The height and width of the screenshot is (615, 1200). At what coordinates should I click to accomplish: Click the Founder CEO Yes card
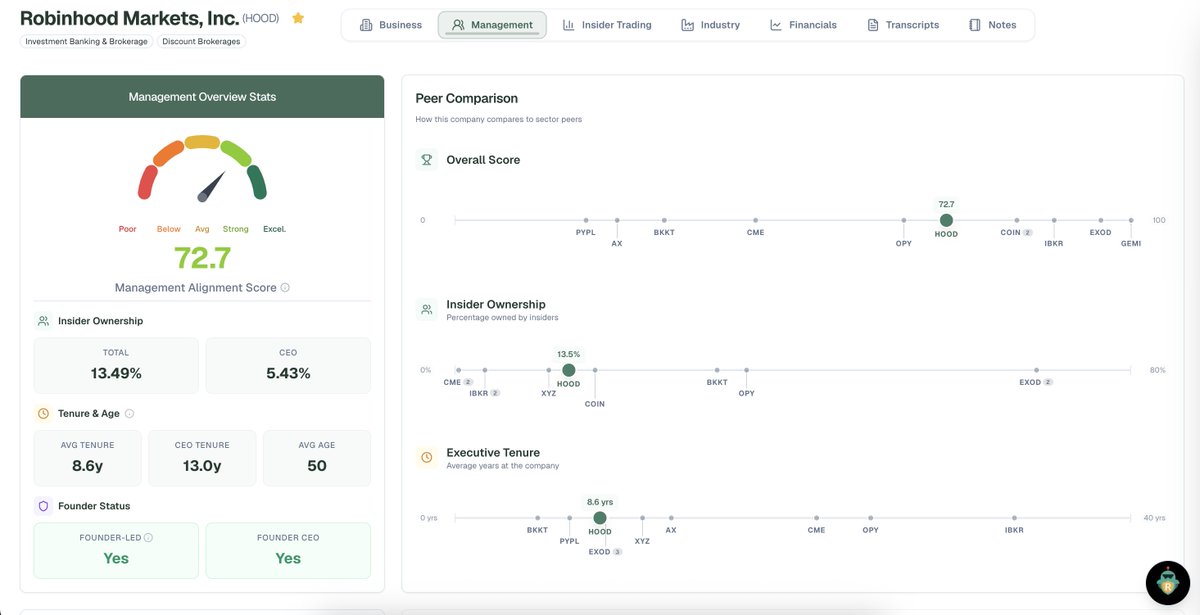[x=288, y=550]
